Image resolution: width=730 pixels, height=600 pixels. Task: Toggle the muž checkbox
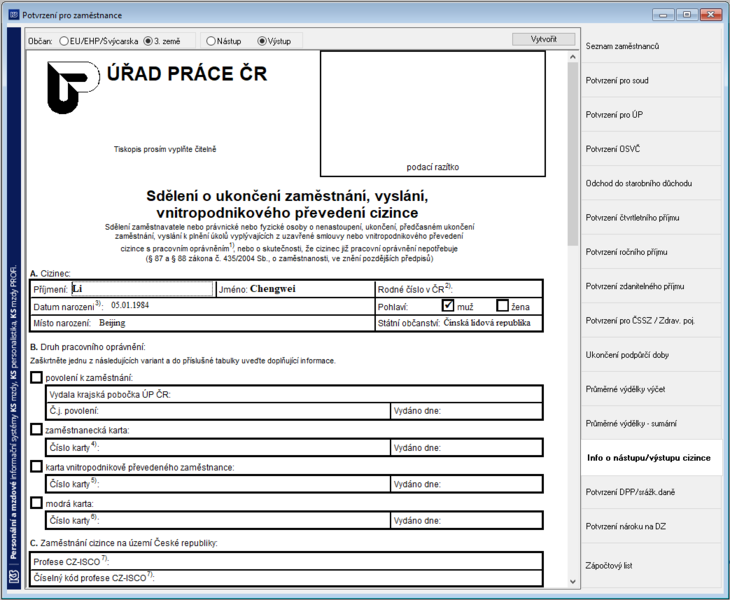pos(447,305)
